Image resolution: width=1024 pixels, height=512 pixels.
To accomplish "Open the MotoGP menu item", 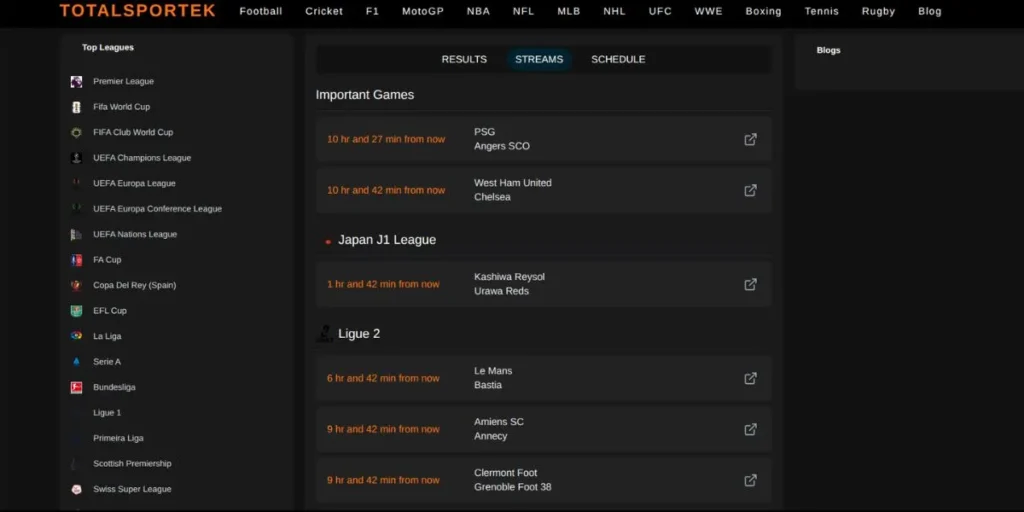I will pos(423,11).
